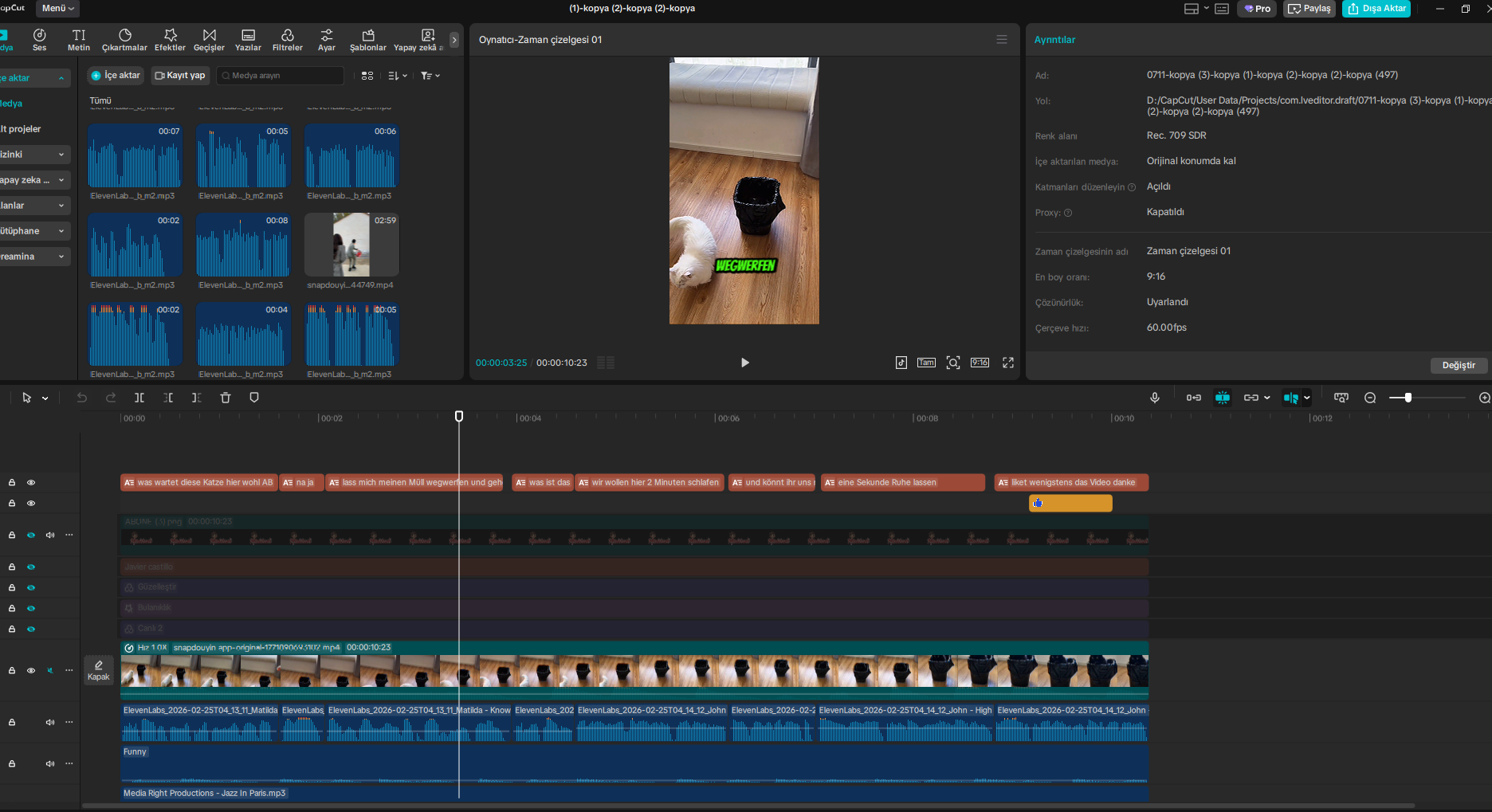Image resolution: width=1492 pixels, height=812 pixels.
Task: Click the split clip tool icon
Action: [139, 398]
